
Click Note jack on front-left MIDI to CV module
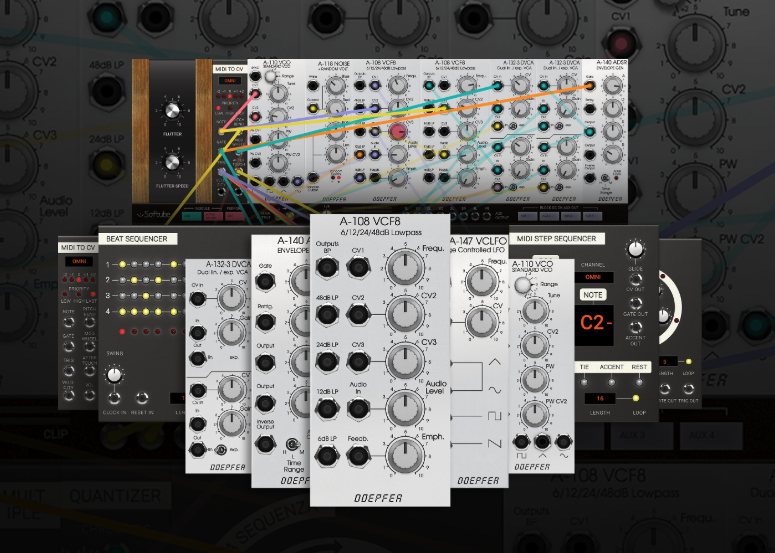pyautogui.click(x=69, y=322)
